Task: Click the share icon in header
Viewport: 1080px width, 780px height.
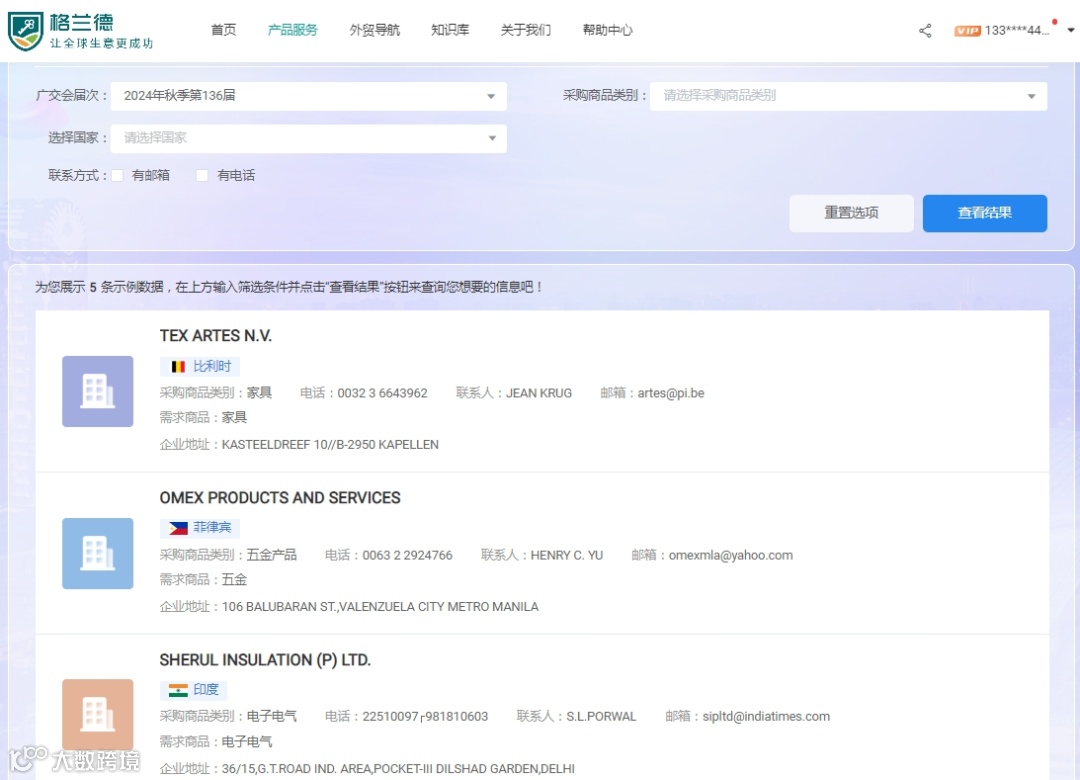Action: tap(925, 30)
